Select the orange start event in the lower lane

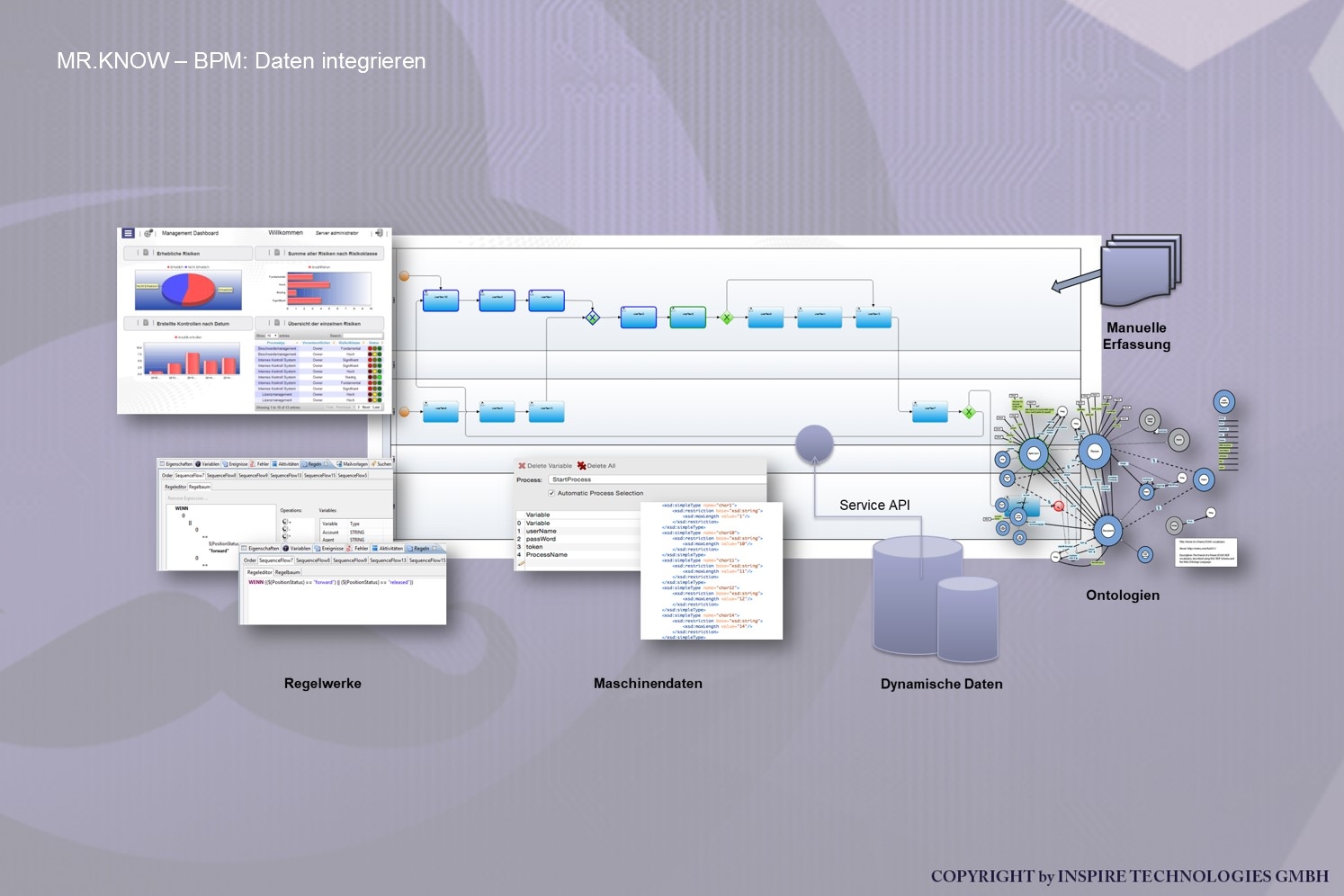tap(404, 412)
